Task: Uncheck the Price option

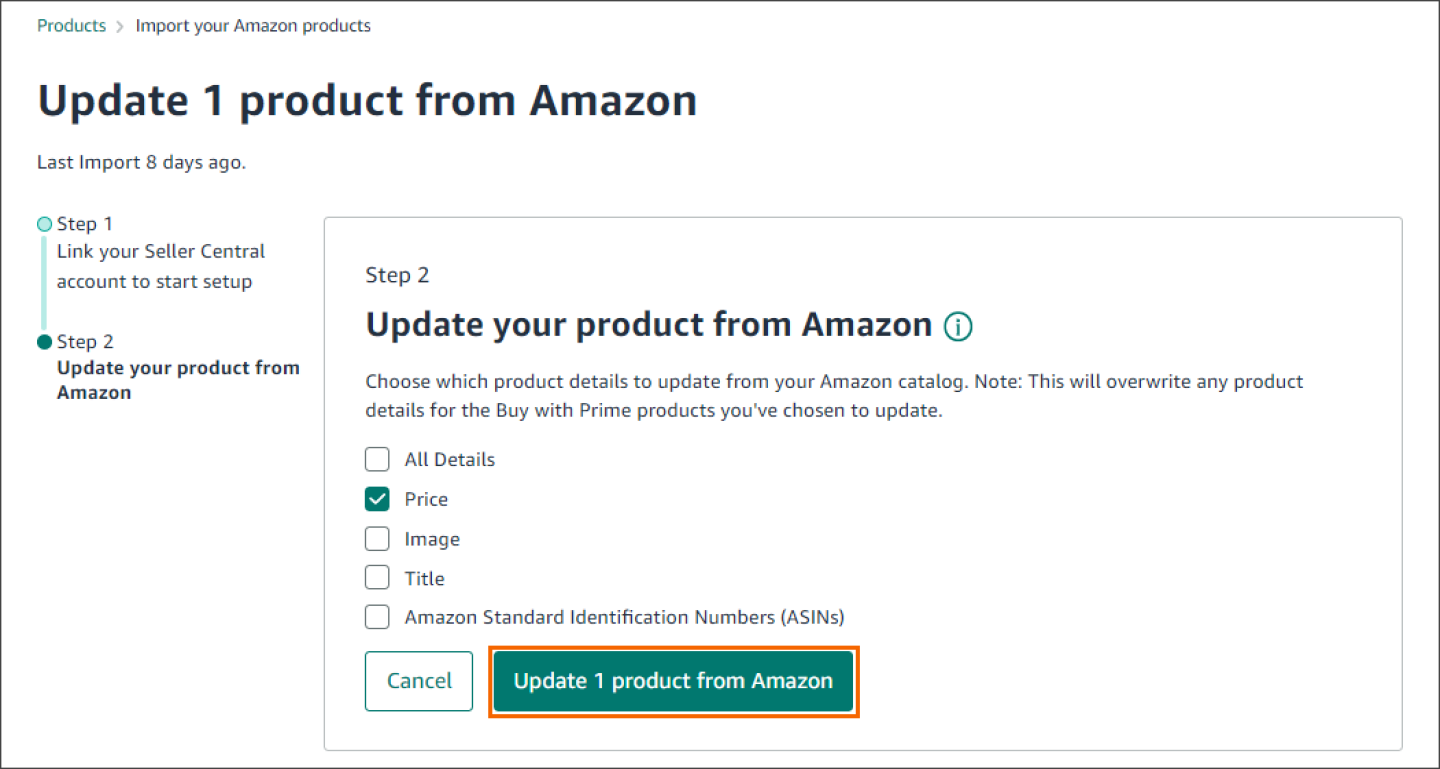Action: (377, 498)
